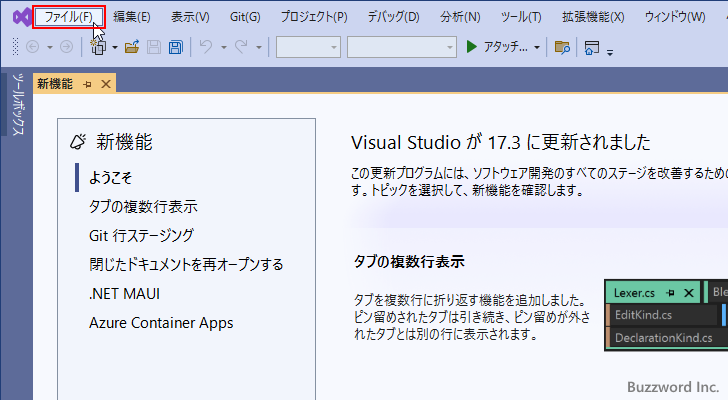
Task: Click the navigate backward arrow icon
Action: click(32, 47)
